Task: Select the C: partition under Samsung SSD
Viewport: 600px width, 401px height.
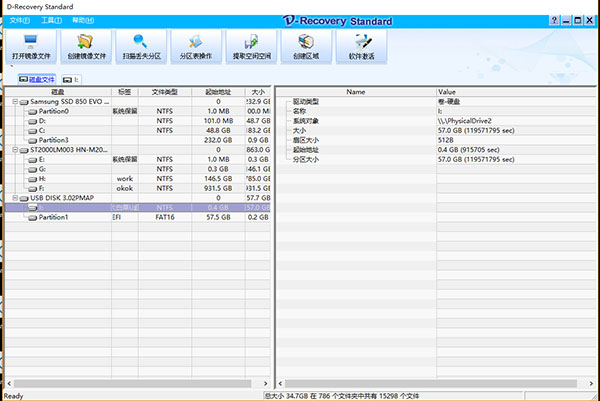Action: (42, 130)
